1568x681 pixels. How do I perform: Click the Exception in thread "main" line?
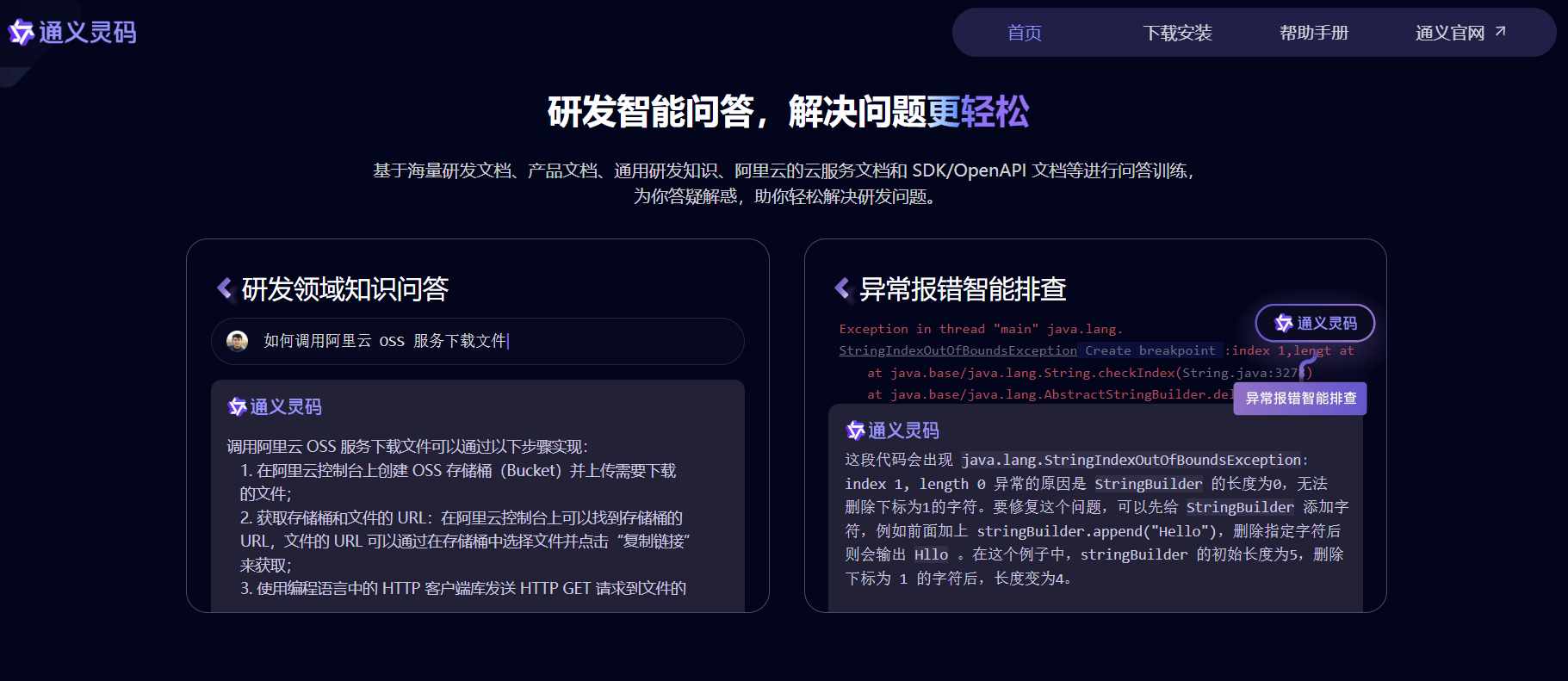coord(981,329)
